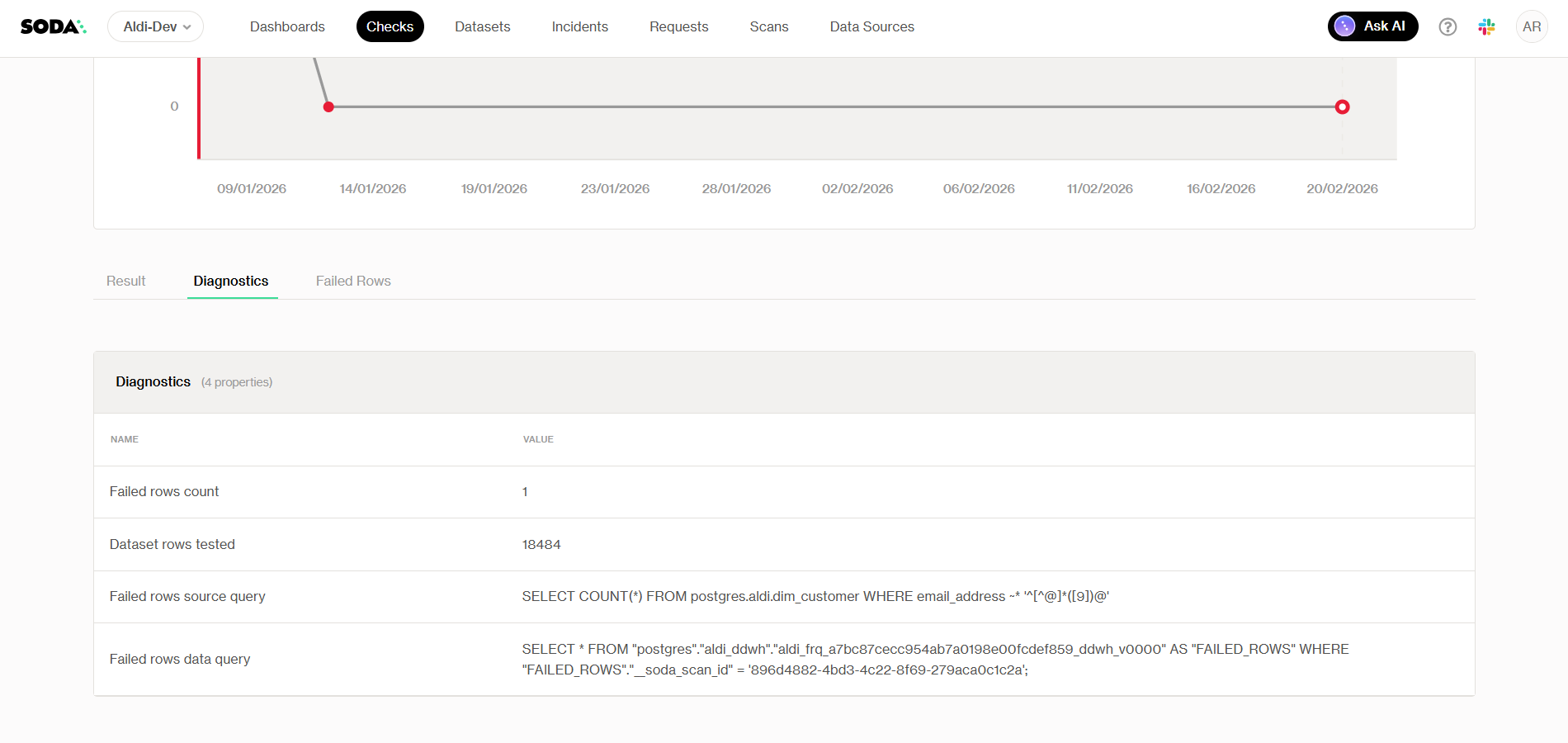Open Ask AI assistant
Image resolution: width=1568 pixels, height=743 pixels.
click(x=1372, y=26)
